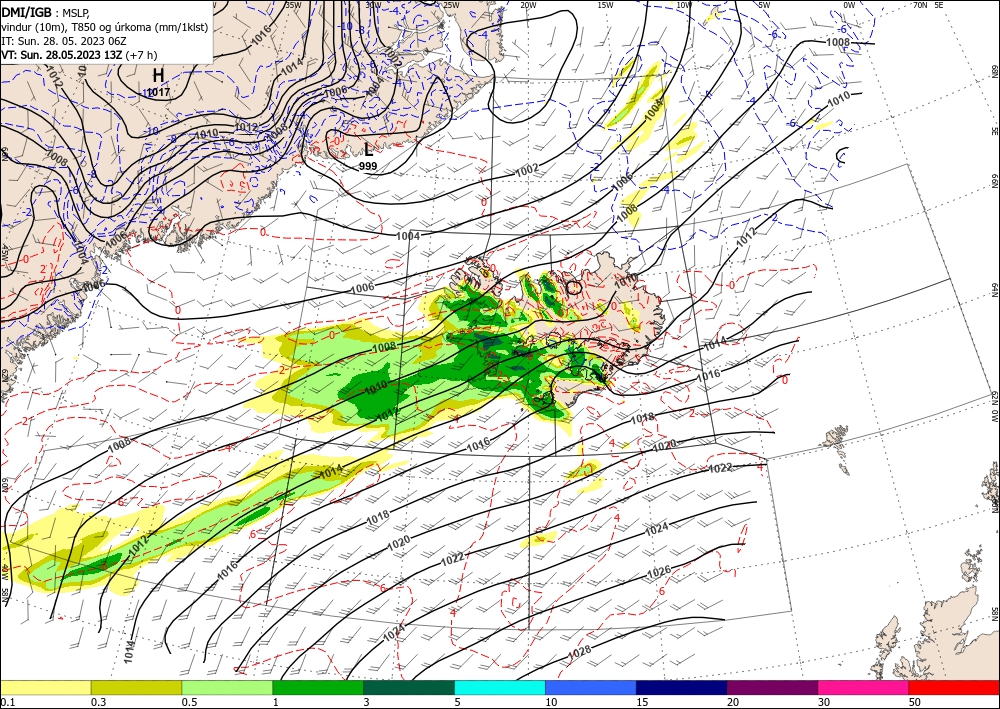Select the purple 20–30 legend swatch

[772, 687]
